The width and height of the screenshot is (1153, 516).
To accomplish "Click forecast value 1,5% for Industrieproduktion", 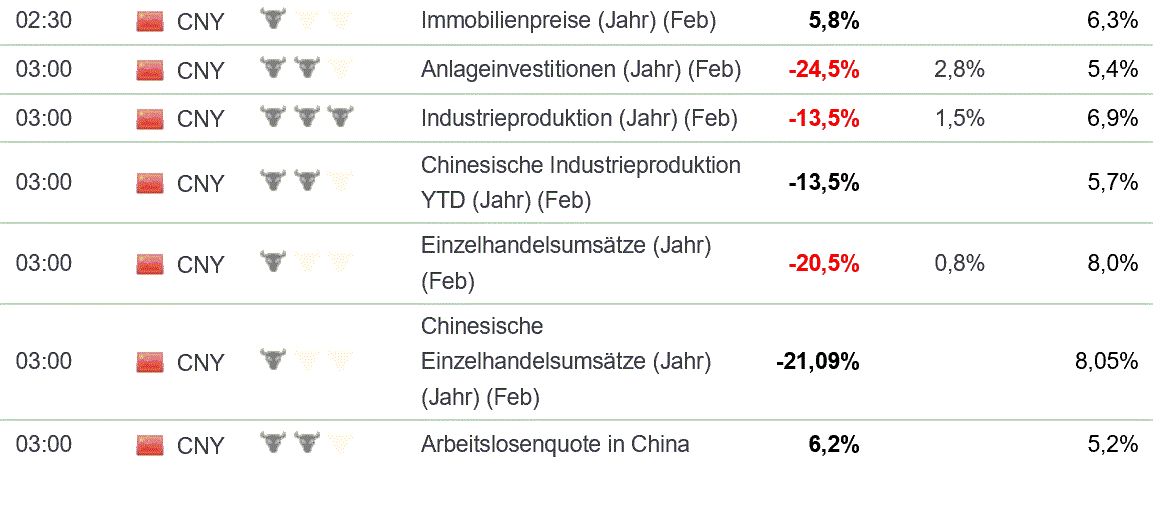I will pos(959,118).
